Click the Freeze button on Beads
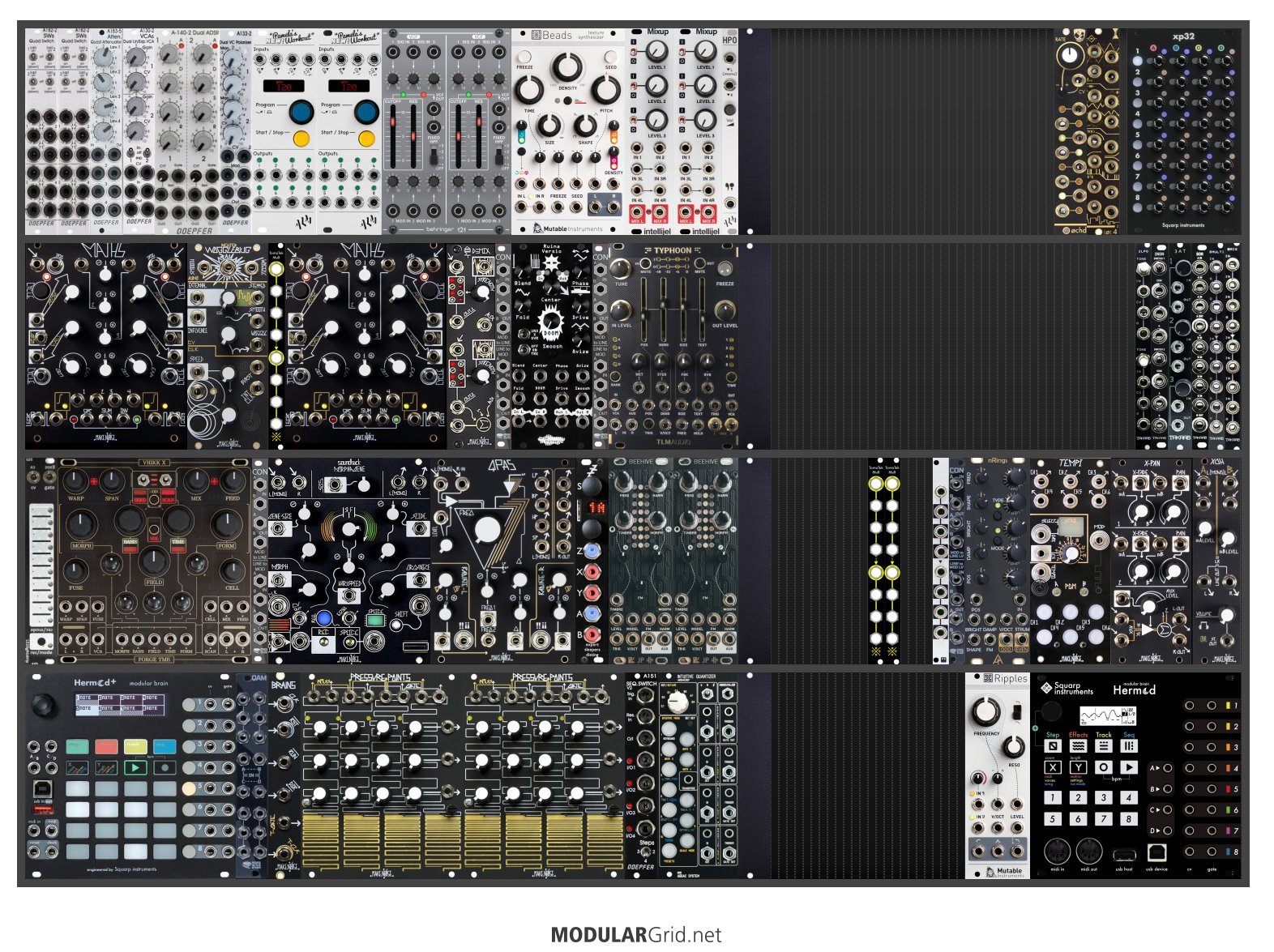The image size is (1274, 952). pyautogui.click(x=524, y=57)
